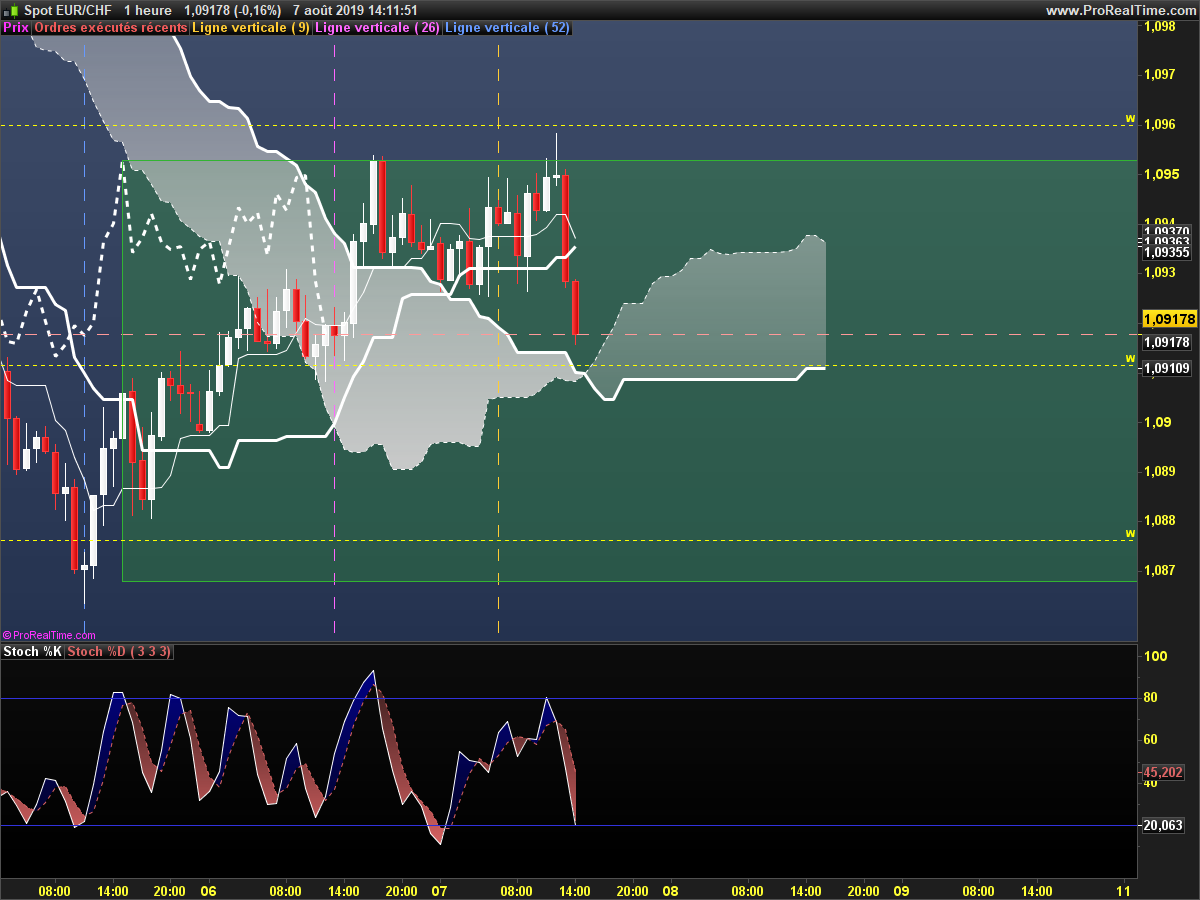Open the 'Stoch %K' indicator label
This screenshot has width=1200, height=900.
(32, 652)
